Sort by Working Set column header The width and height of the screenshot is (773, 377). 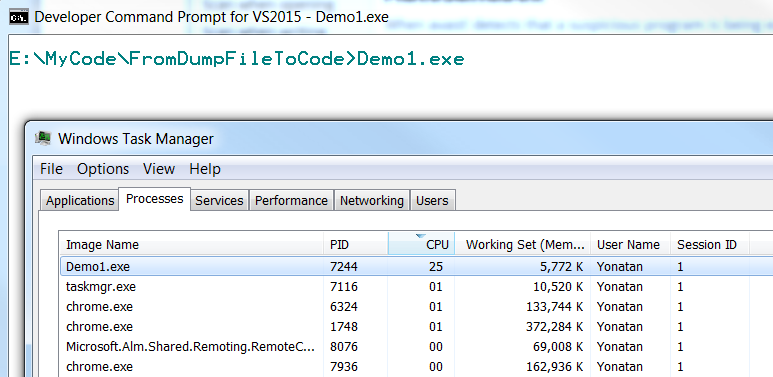(522, 244)
